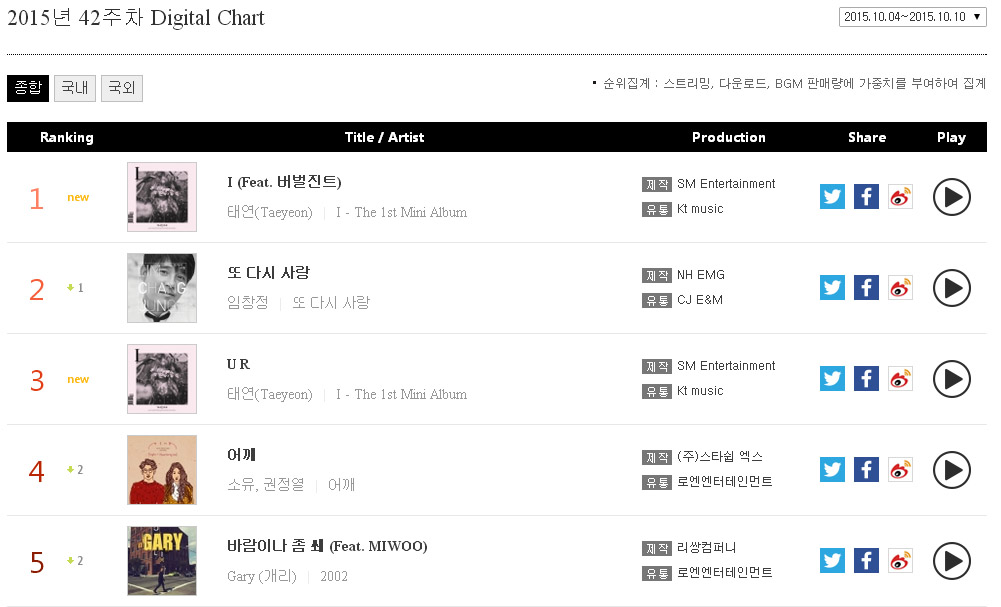Viewport: 1001px width, 607px height.
Task: Switch to the 국외 tab
Action: click(x=121, y=88)
